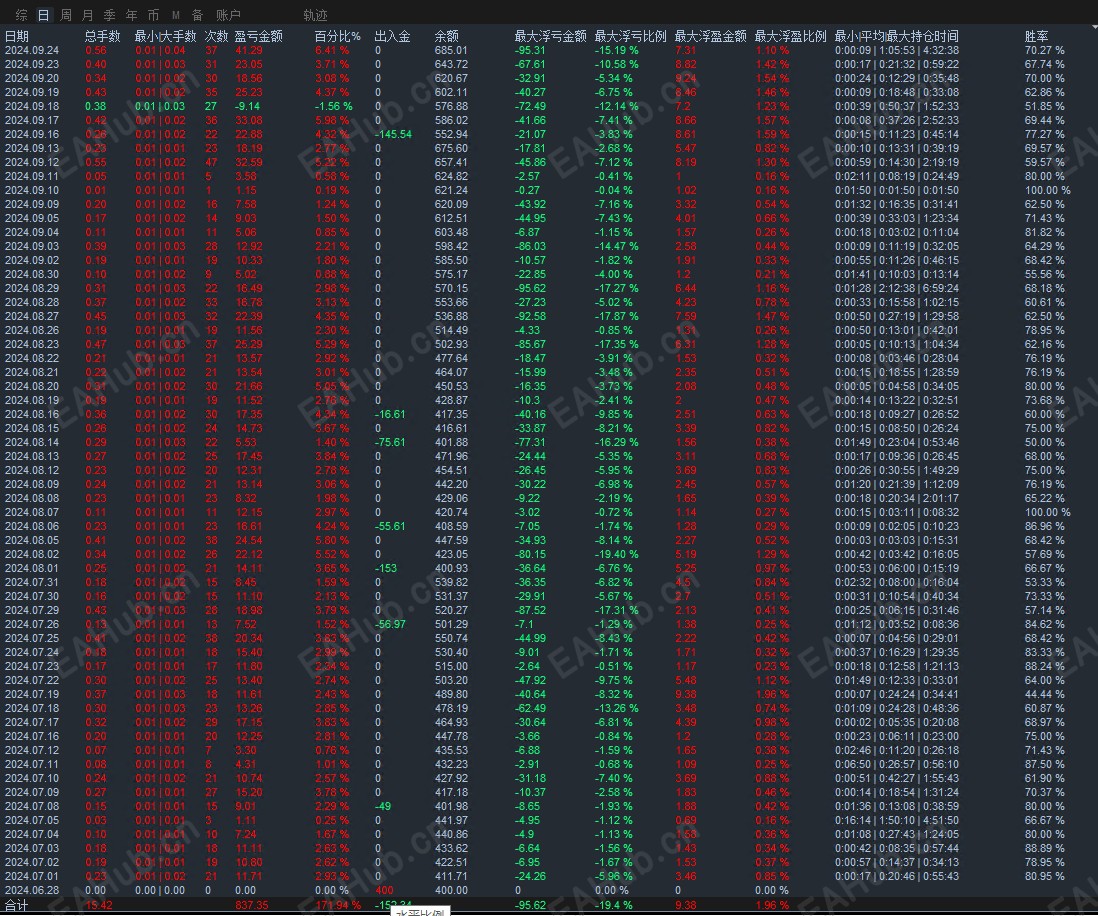Click the 400 deposit cell
The image size is (1098, 916).
pyautogui.click(x=384, y=891)
